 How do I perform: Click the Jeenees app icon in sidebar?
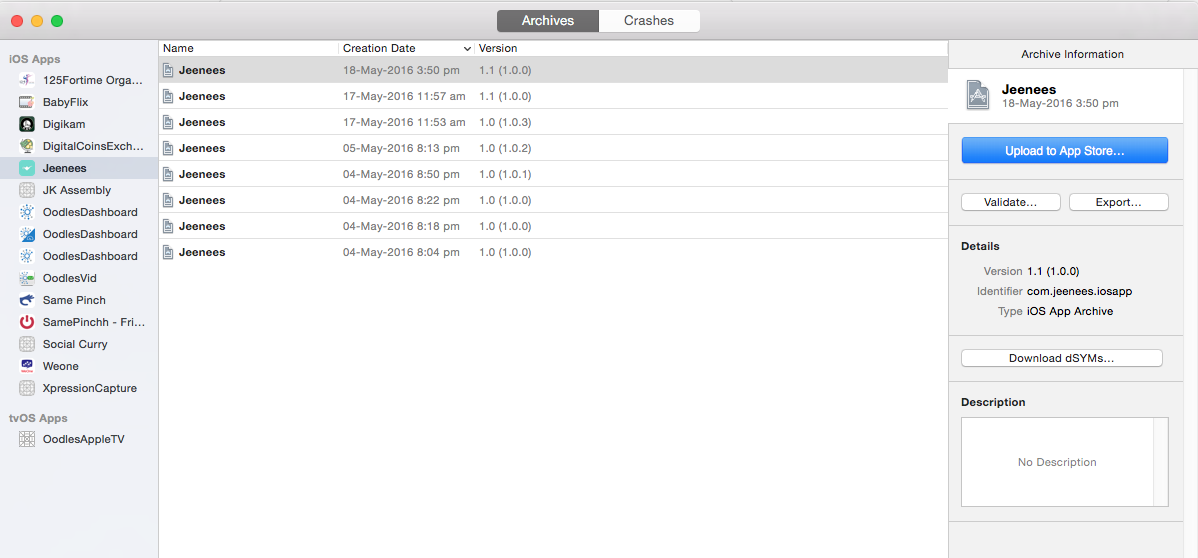pyautogui.click(x=27, y=168)
